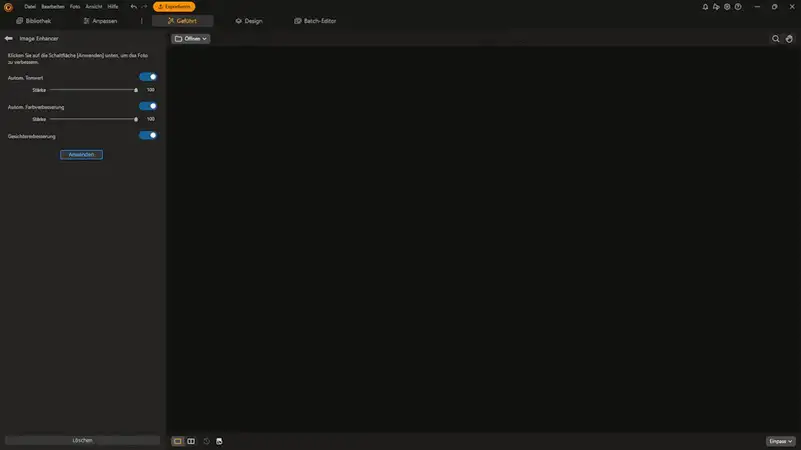Toggle Autom. Tonwert switch
This screenshot has height=450, width=801.
point(148,77)
